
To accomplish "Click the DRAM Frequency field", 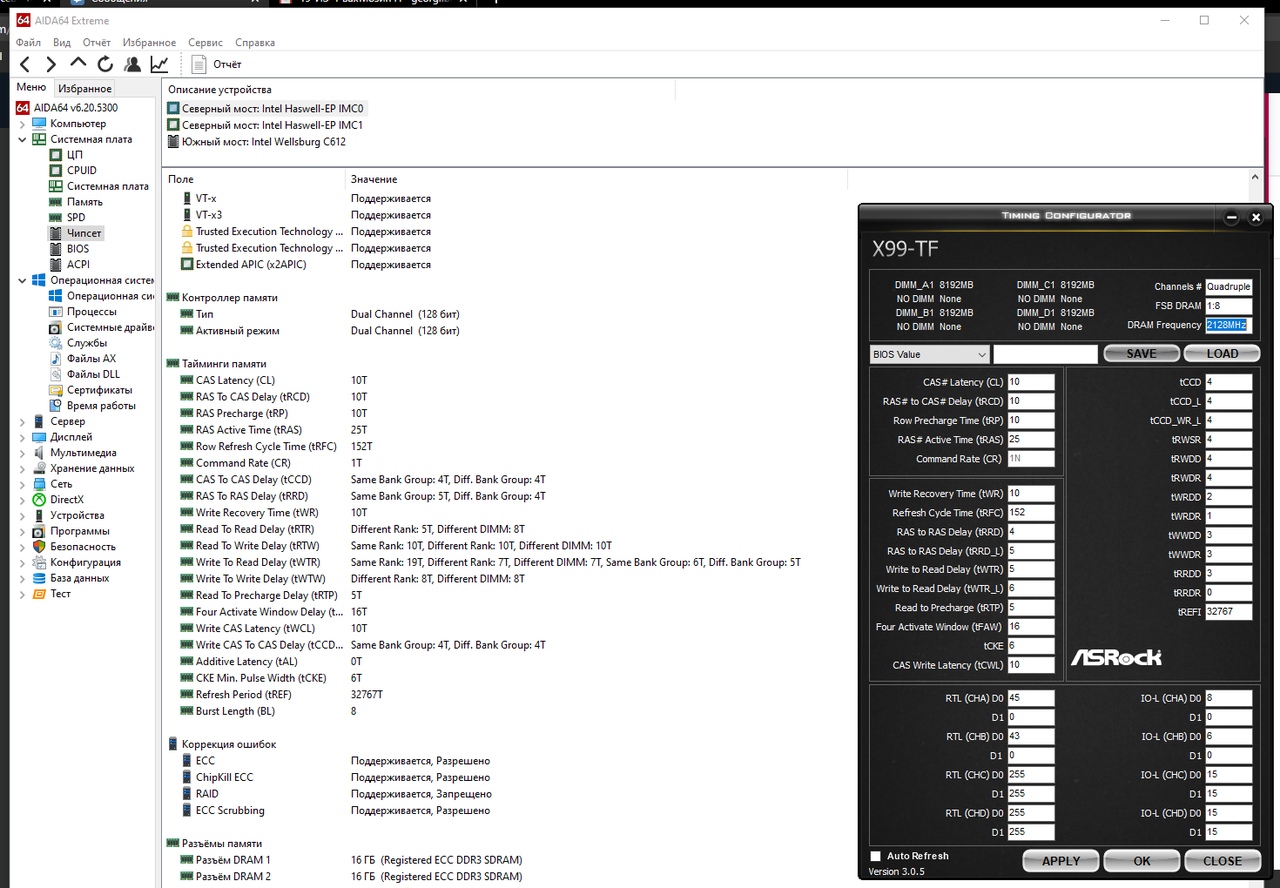I will [1228, 325].
